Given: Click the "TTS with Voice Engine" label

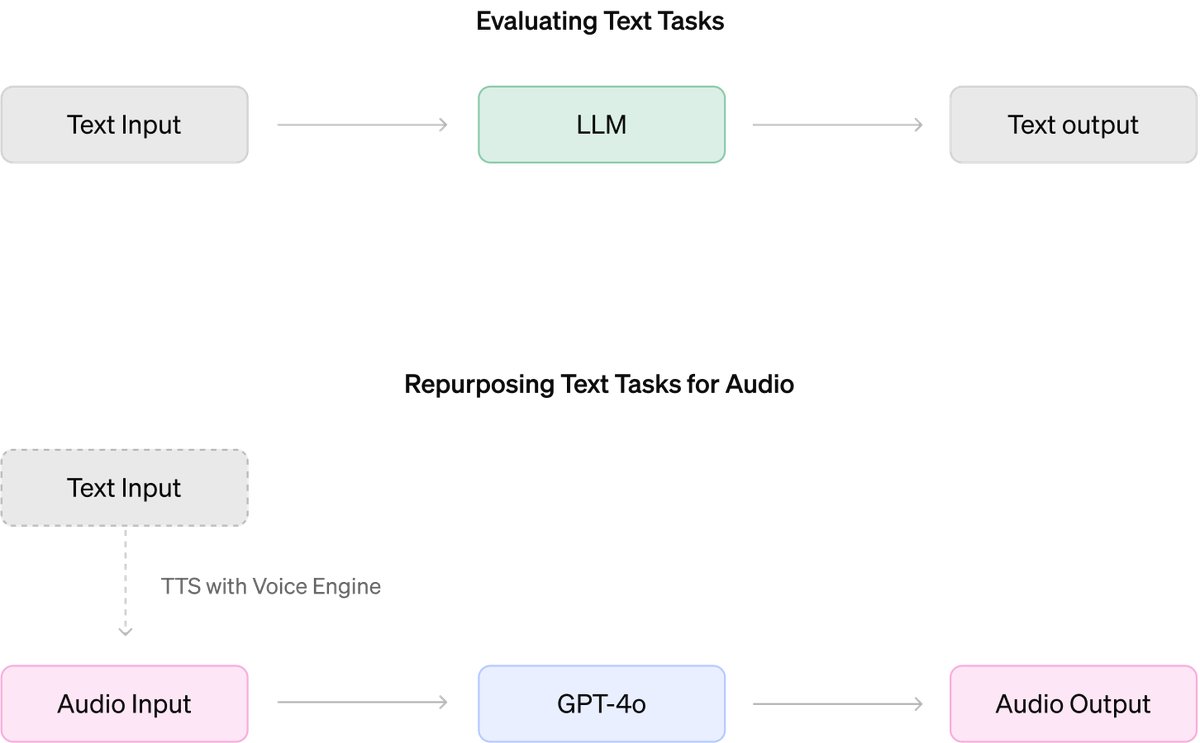Looking at the screenshot, I should coord(271,586).
